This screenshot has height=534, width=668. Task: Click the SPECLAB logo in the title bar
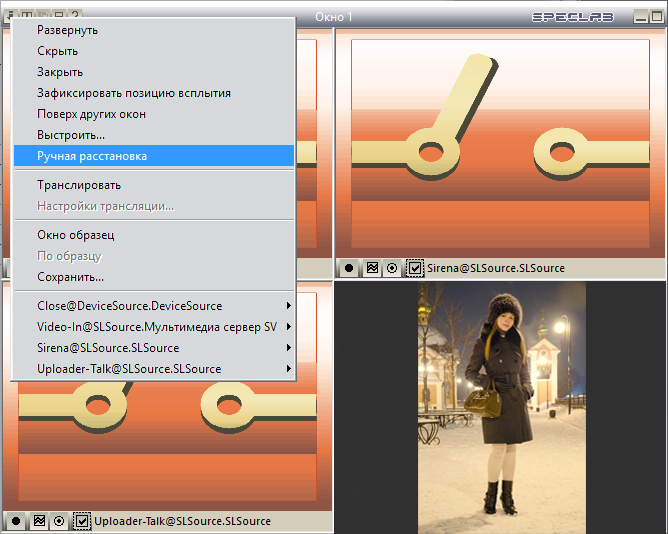click(x=573, y=17)
